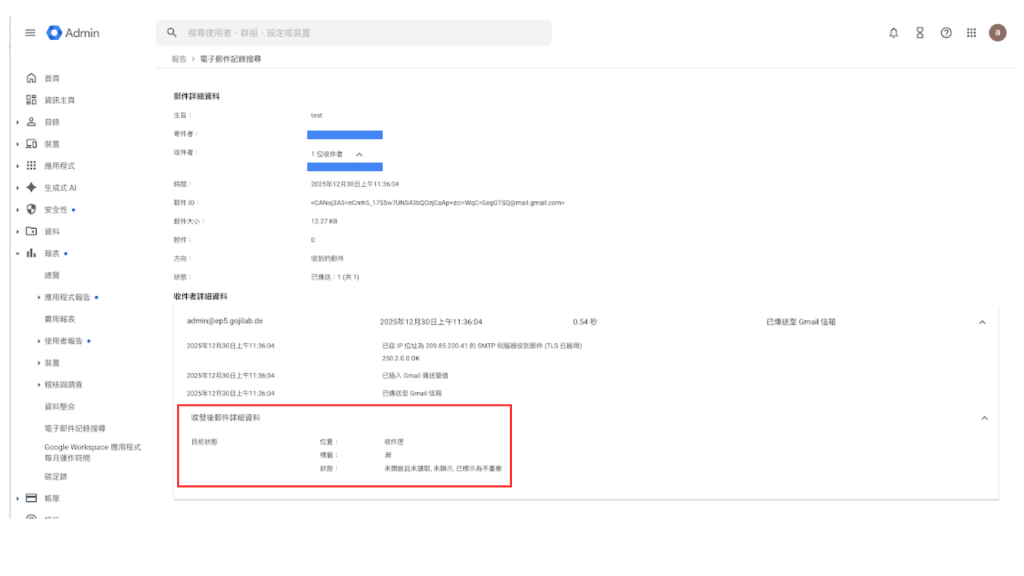This screenshot has height=576, width=1024.
Task: Click the 已傳送：1 (共 1) status
Action: (x=335, y=277)
